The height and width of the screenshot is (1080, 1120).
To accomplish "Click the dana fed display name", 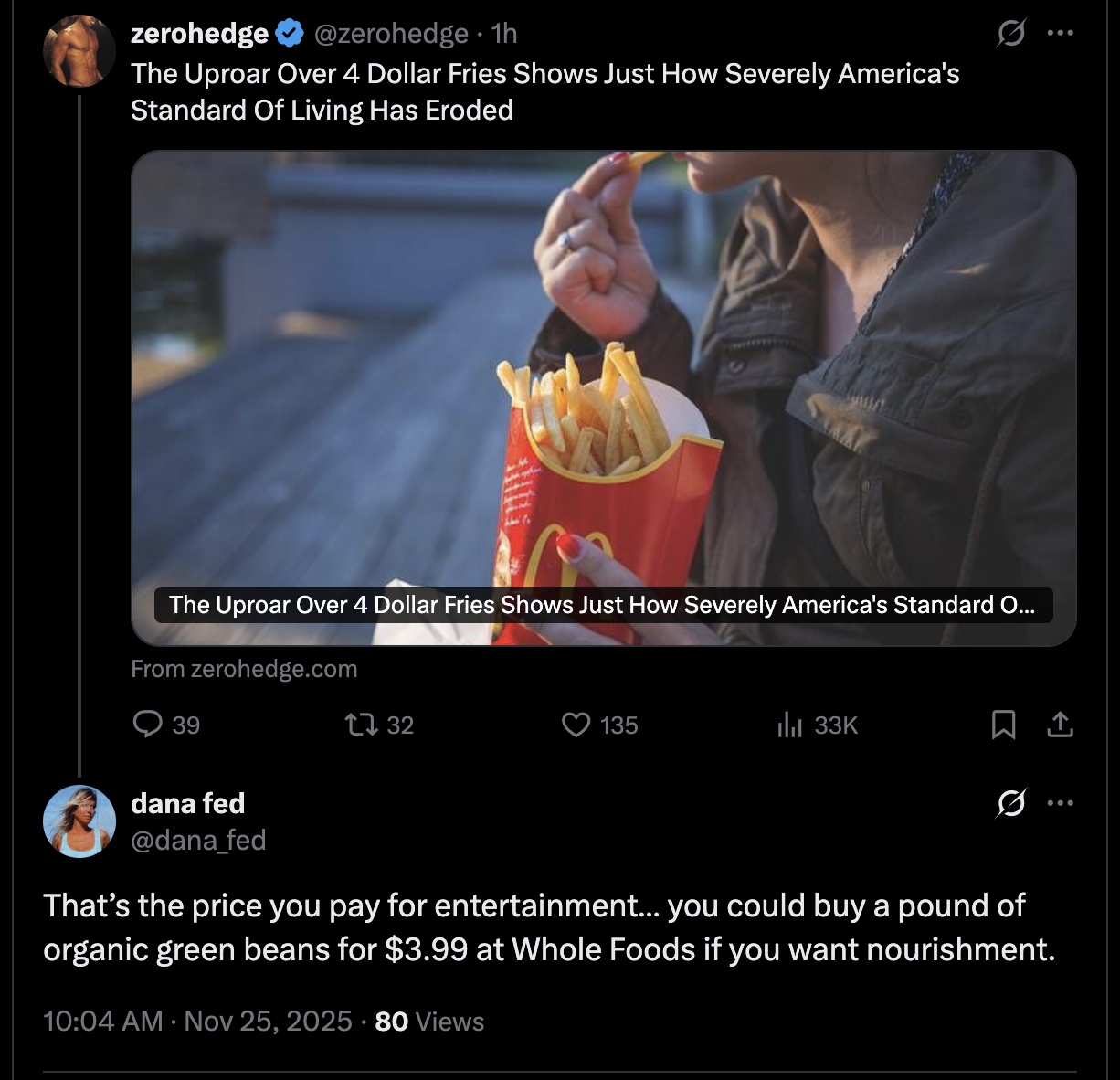I will [188, 803].
